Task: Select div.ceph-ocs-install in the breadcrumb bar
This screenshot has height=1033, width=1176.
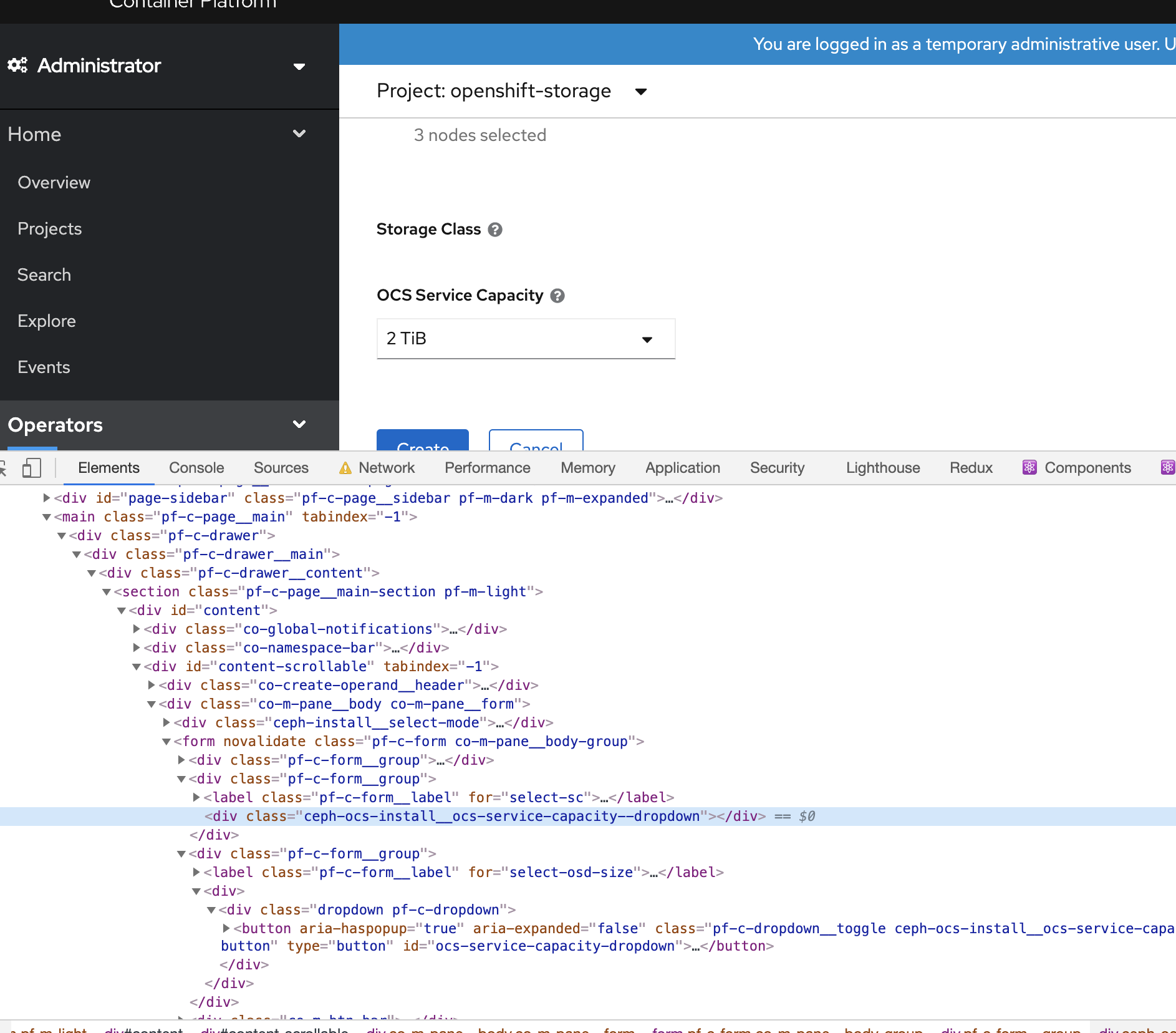Action: tap(1137, 1028)
